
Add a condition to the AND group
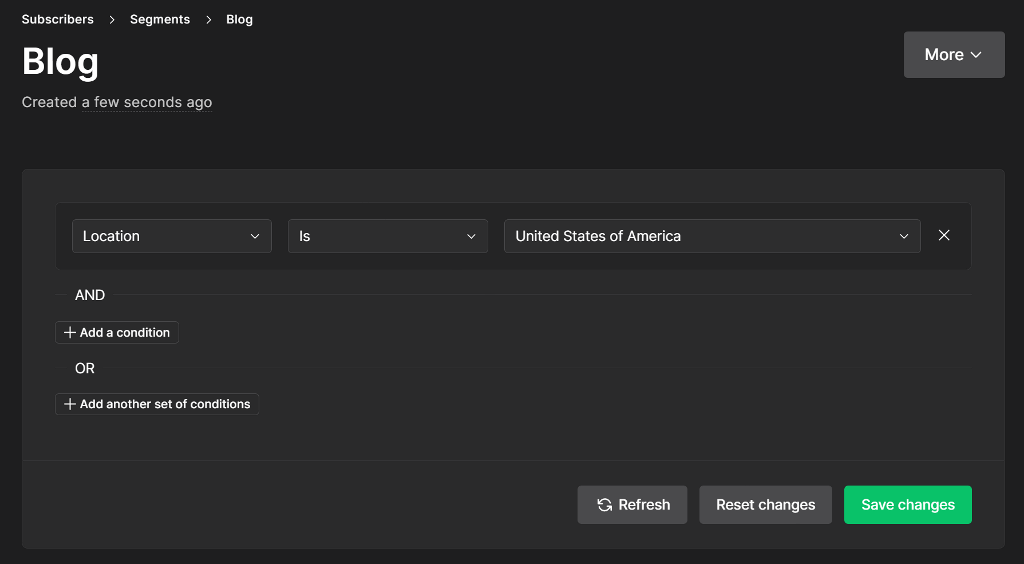(x=117, y=333)
